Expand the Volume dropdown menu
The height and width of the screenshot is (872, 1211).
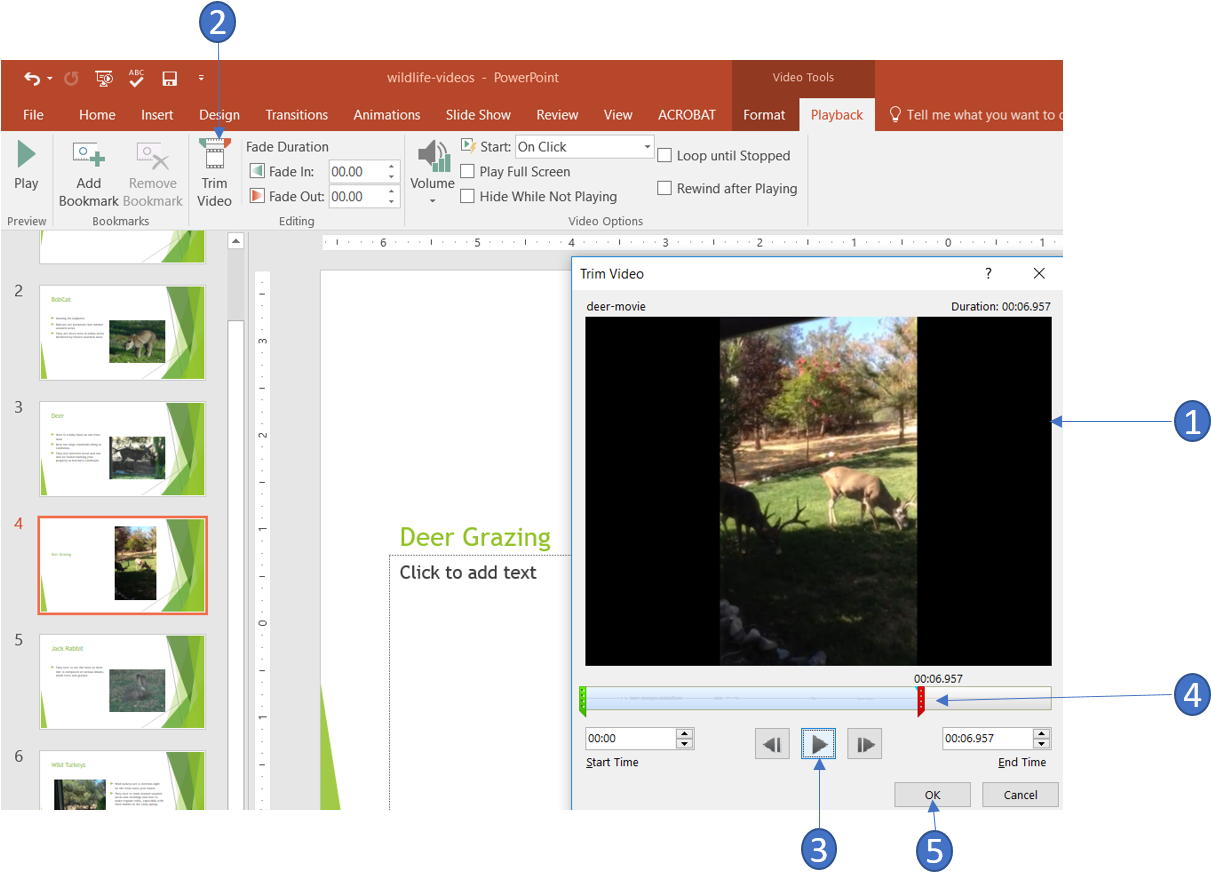point(432,200)
